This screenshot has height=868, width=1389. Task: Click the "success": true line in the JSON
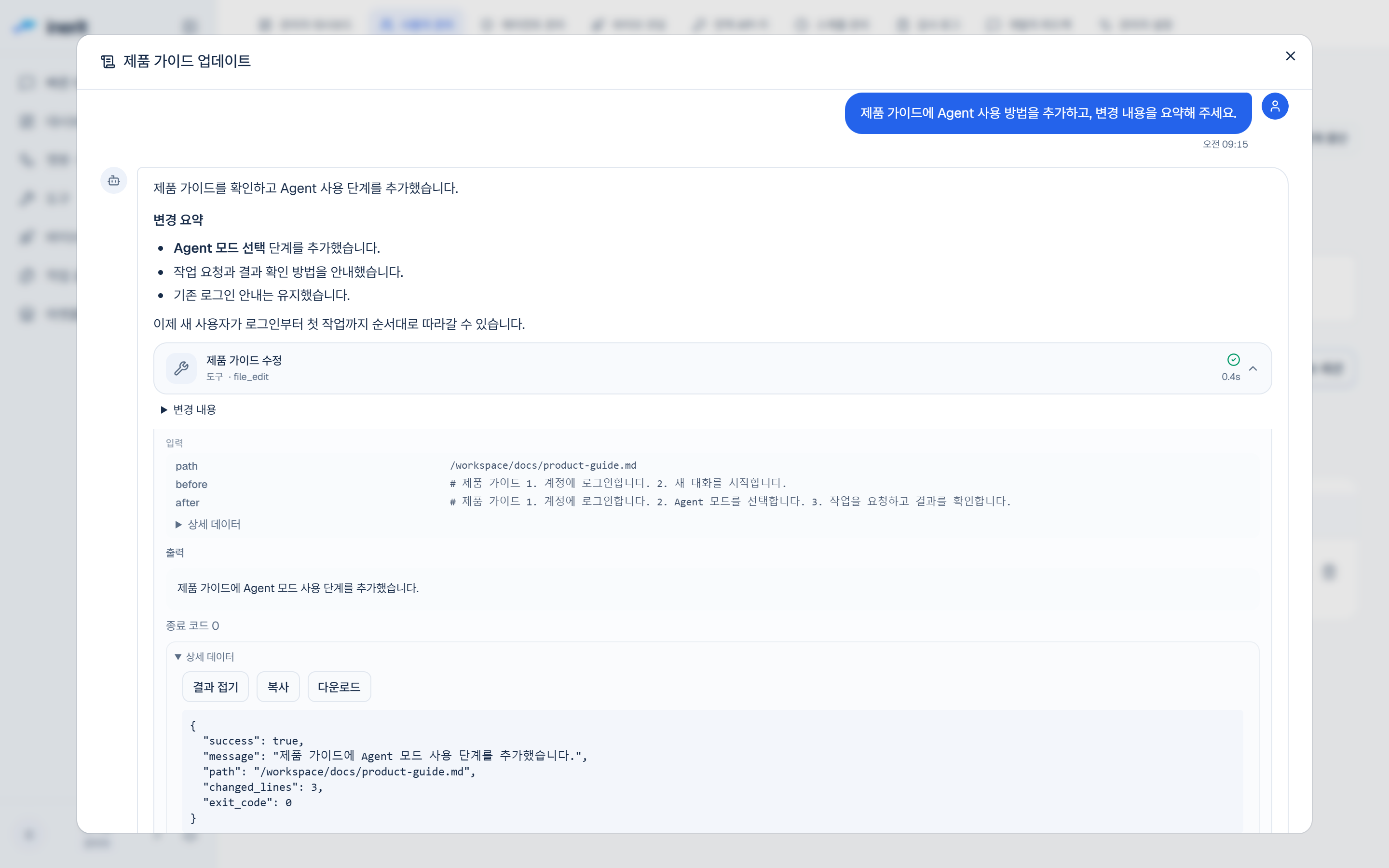253,741
